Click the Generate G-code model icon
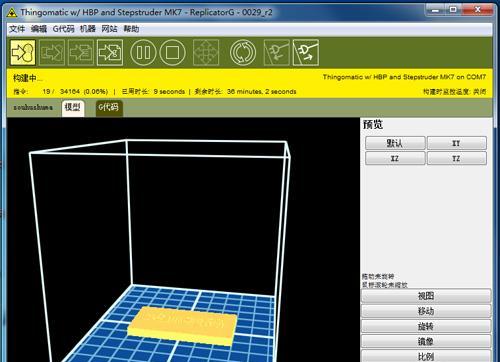The width and height of the screenshot is (500, 362). (110, 52)
